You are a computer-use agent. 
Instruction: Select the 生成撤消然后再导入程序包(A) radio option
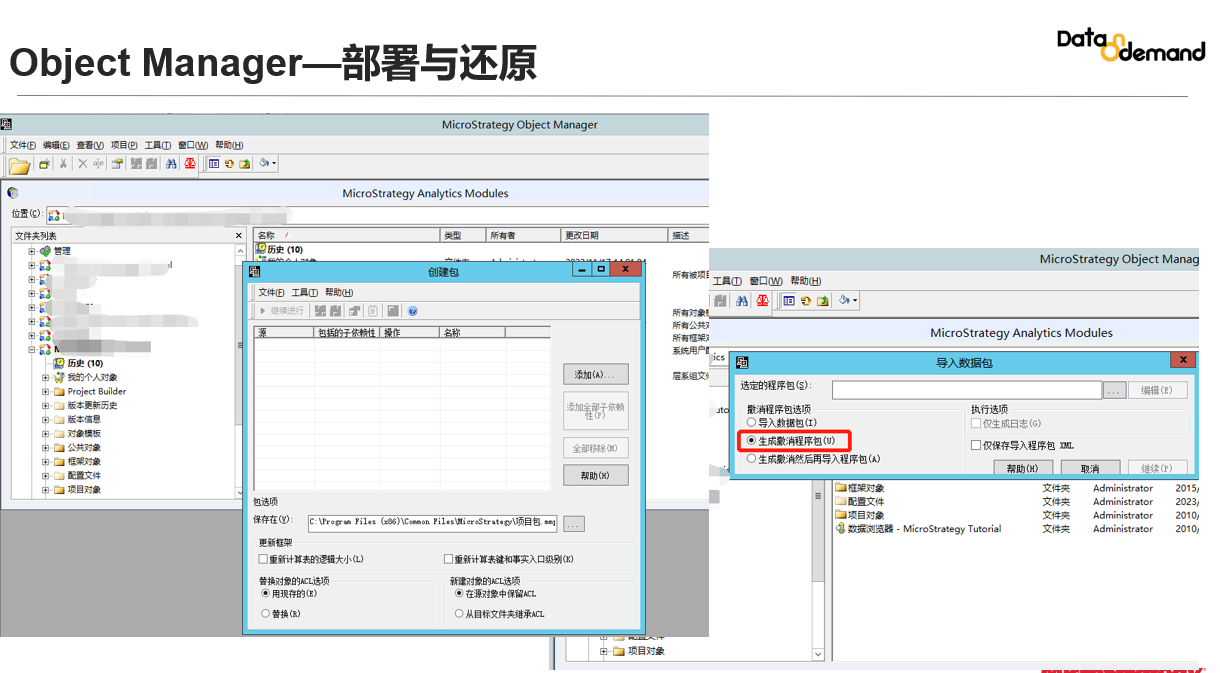[752, 459]
